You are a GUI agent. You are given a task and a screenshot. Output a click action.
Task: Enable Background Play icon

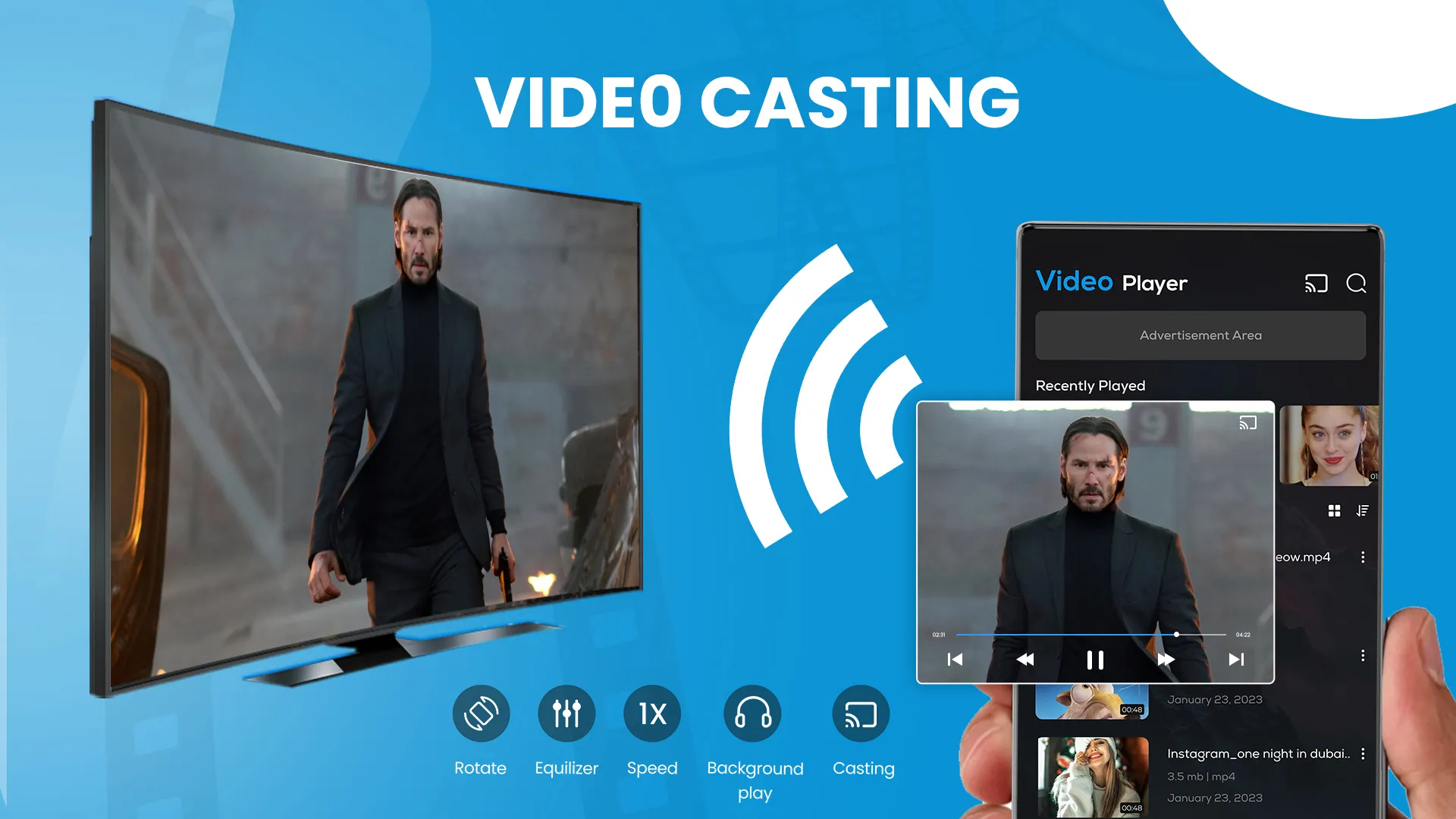pos(754,714)
